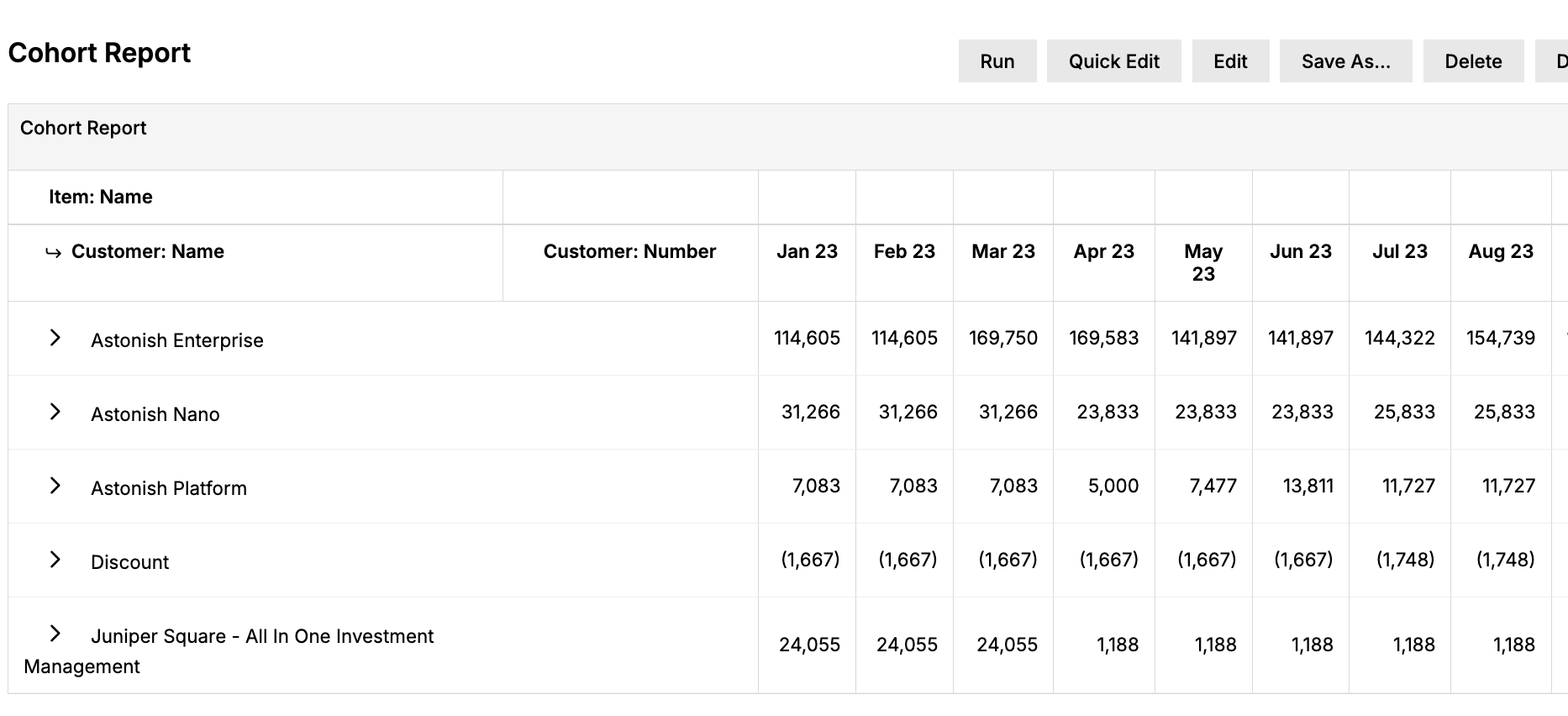Click Astonish Nano Jan 23 value 31,266
1568x716 pixels.
point(811,412)
